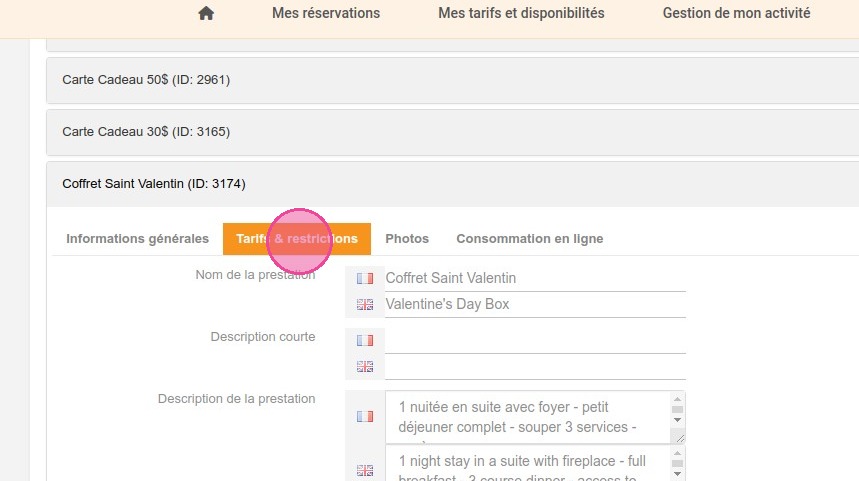
Task: Open Mes tarifs et disponibilités menu
Action: 521,13
